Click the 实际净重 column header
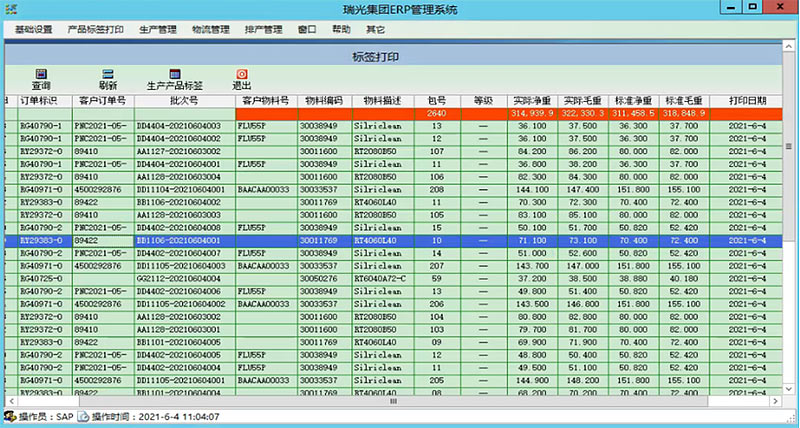The image size is (800, 428). tap(532, 101)
